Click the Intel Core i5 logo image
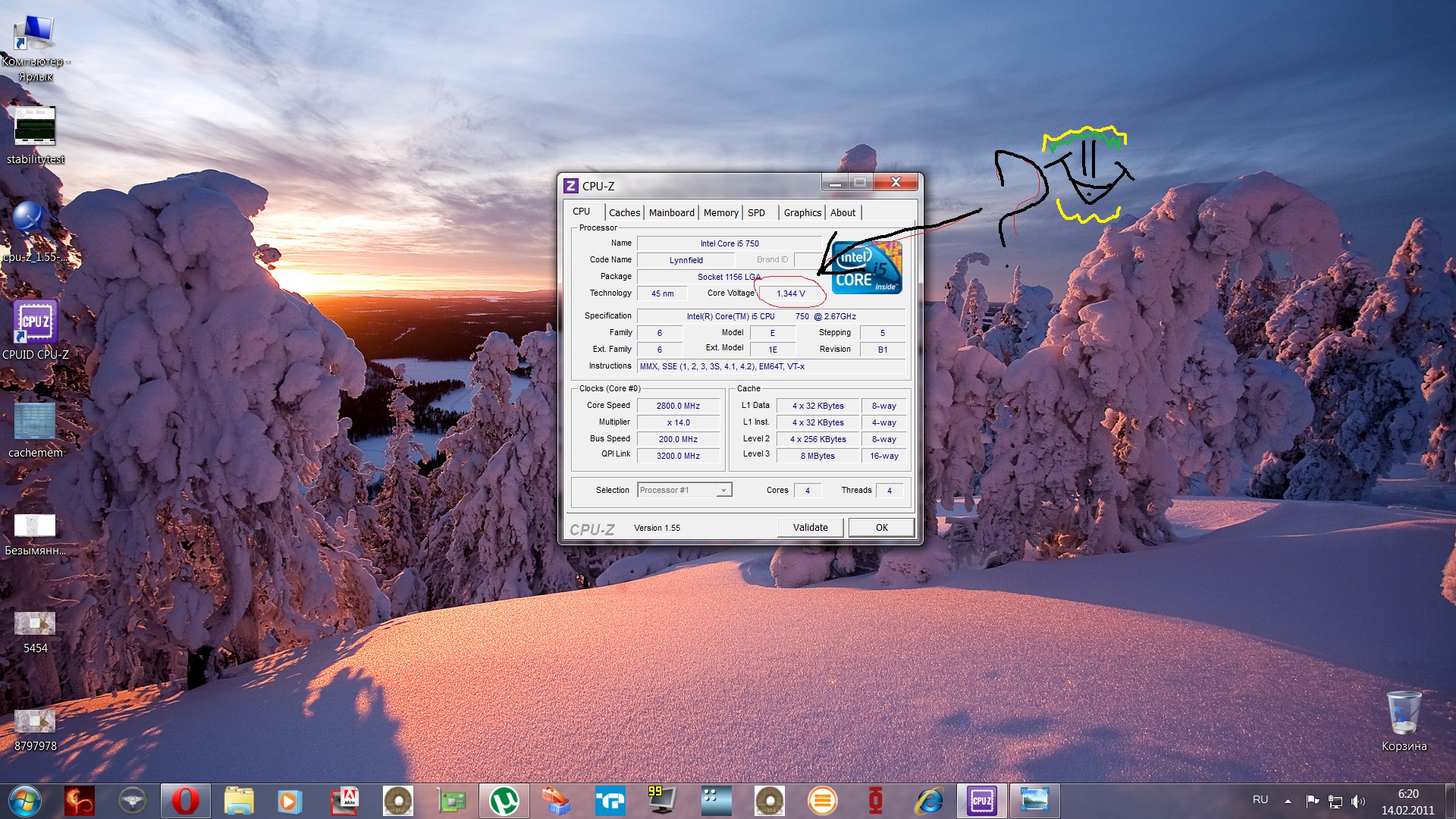 coord(867,267)
